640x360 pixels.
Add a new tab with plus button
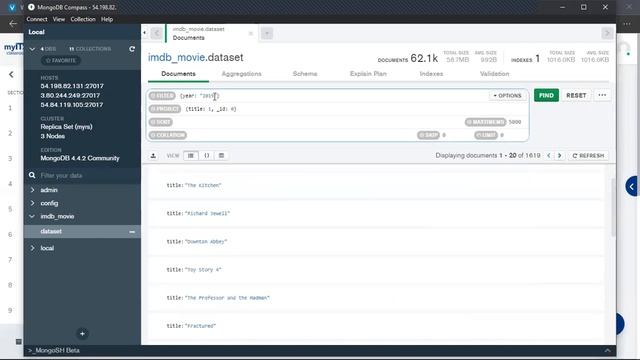(267, 33)
